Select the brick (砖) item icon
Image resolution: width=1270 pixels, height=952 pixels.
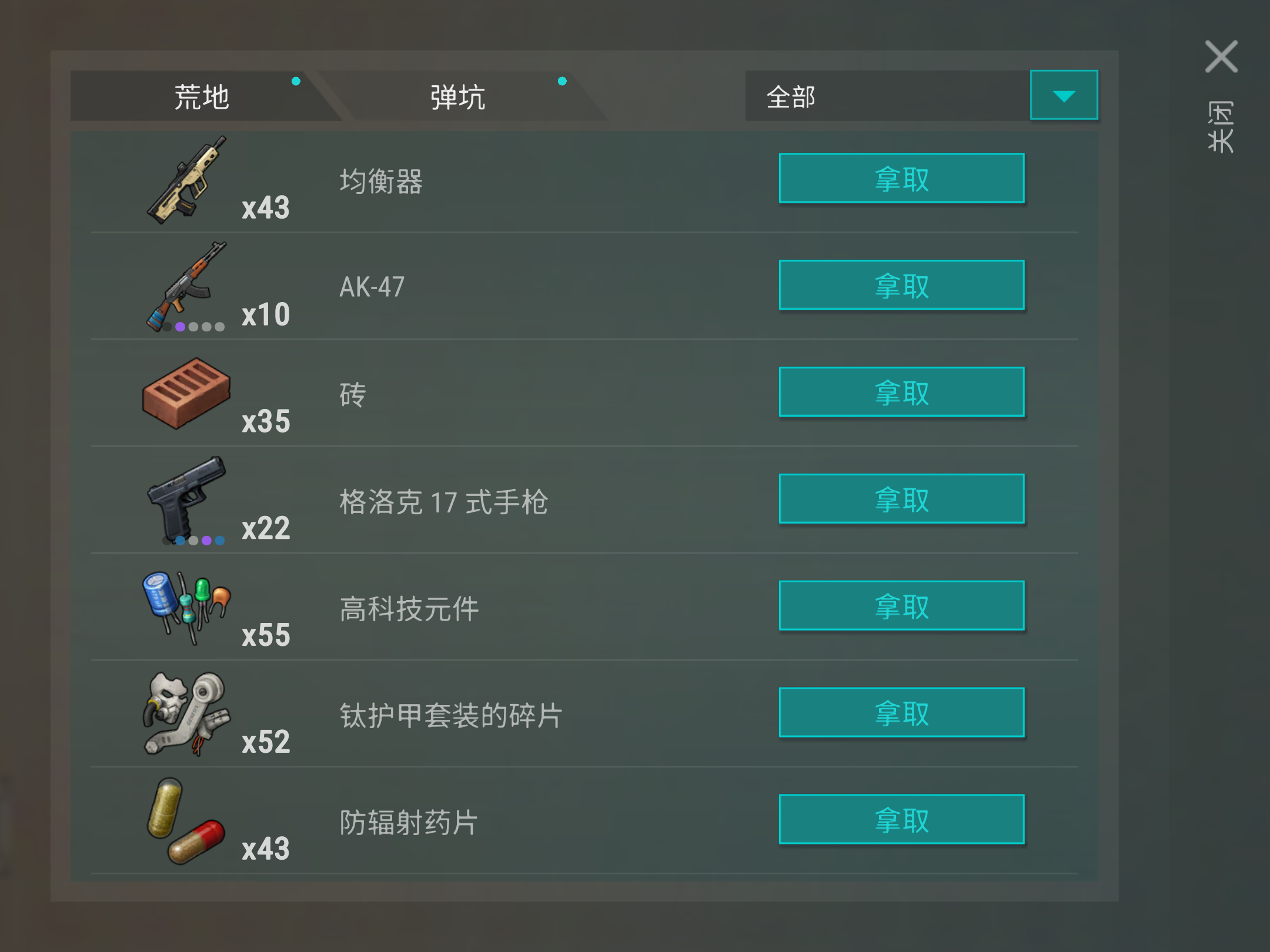click(186, 393)
